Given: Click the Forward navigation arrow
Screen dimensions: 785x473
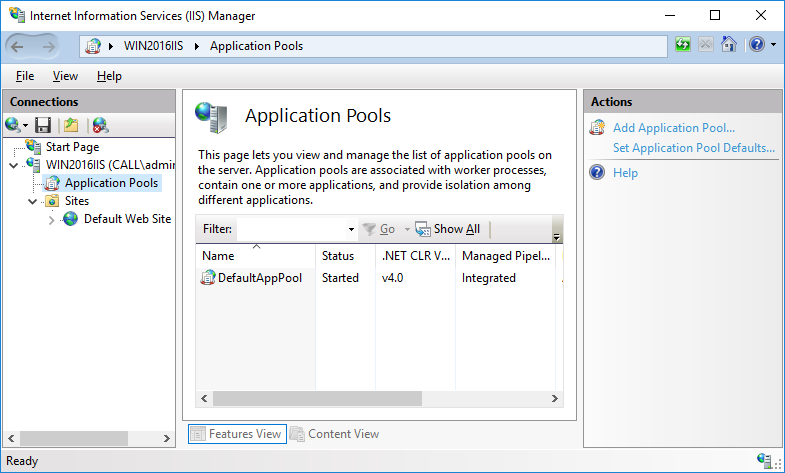Looking at the screenshot, I should pos(49,47).
